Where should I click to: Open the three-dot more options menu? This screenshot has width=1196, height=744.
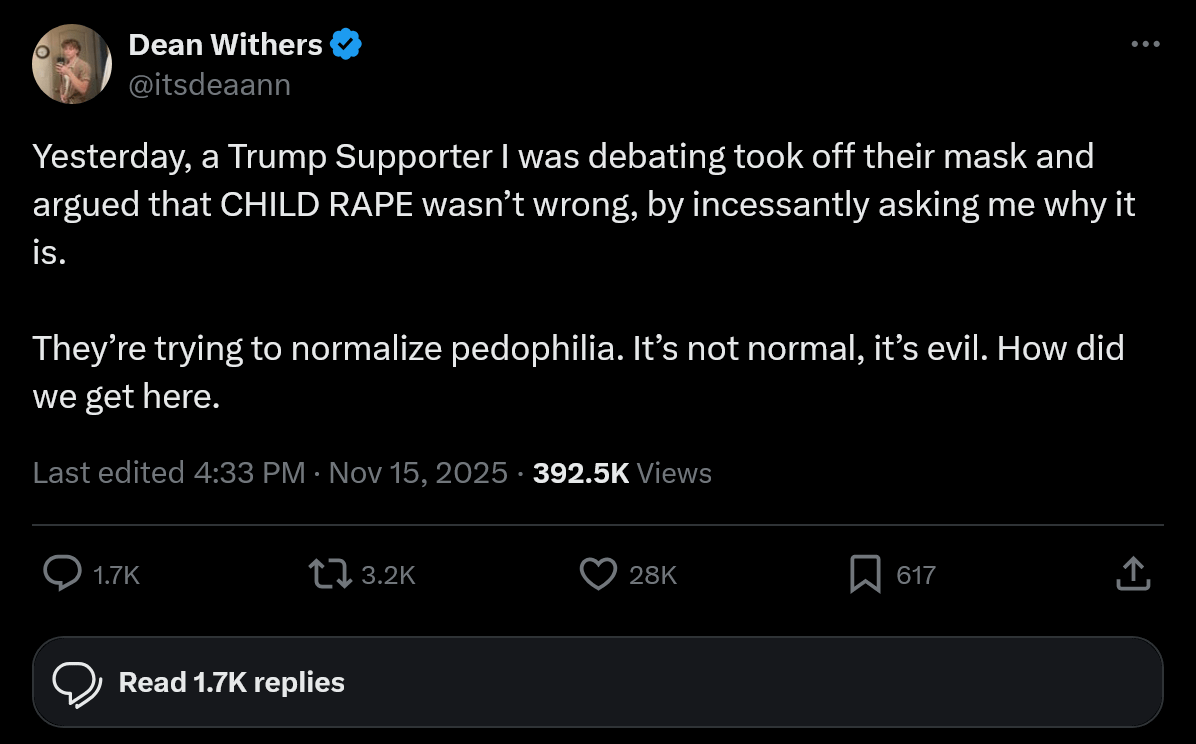(x=1144, y=44)
